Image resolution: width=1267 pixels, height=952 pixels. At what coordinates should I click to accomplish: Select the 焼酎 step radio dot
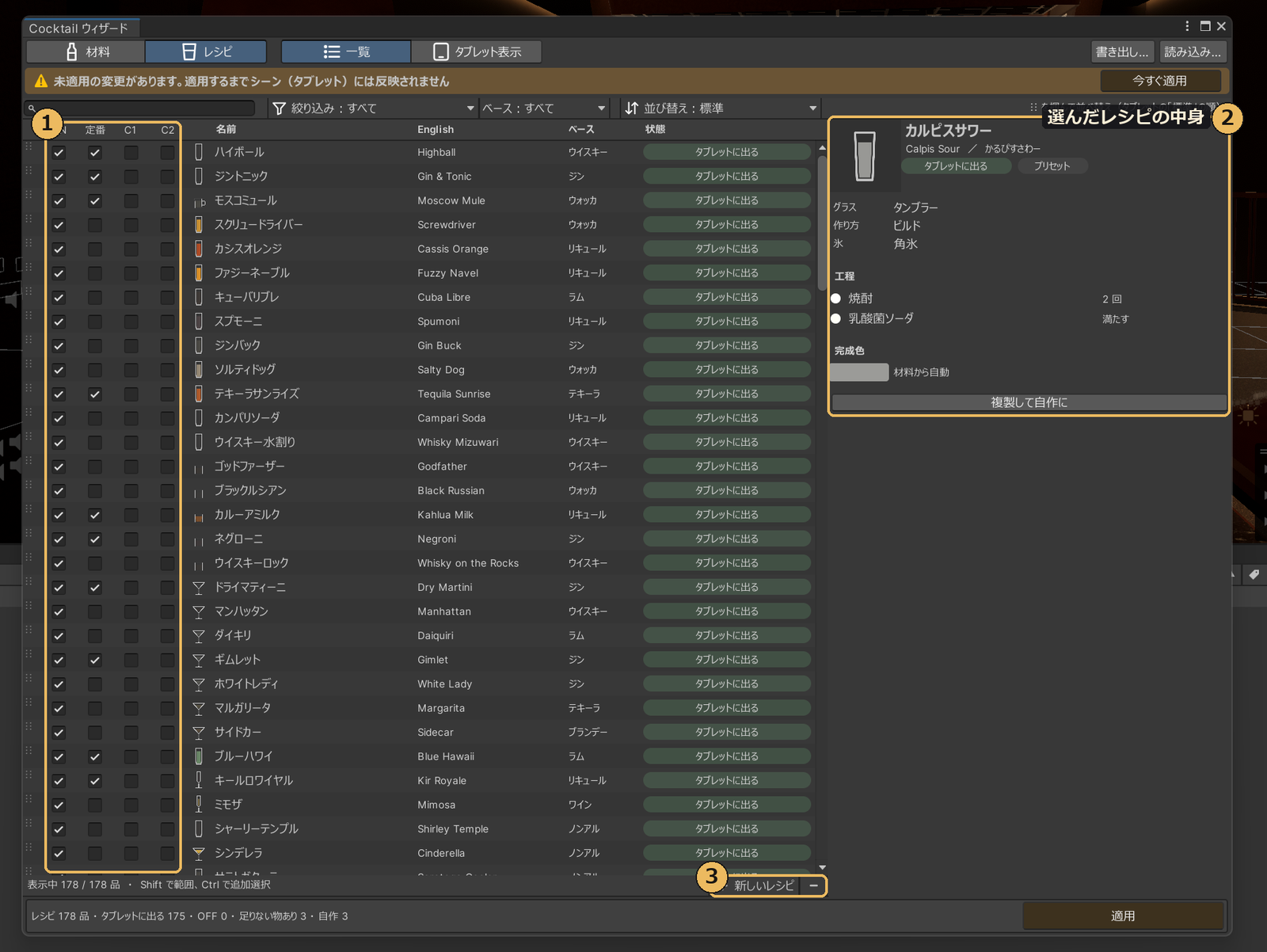[x=835, y=299]
